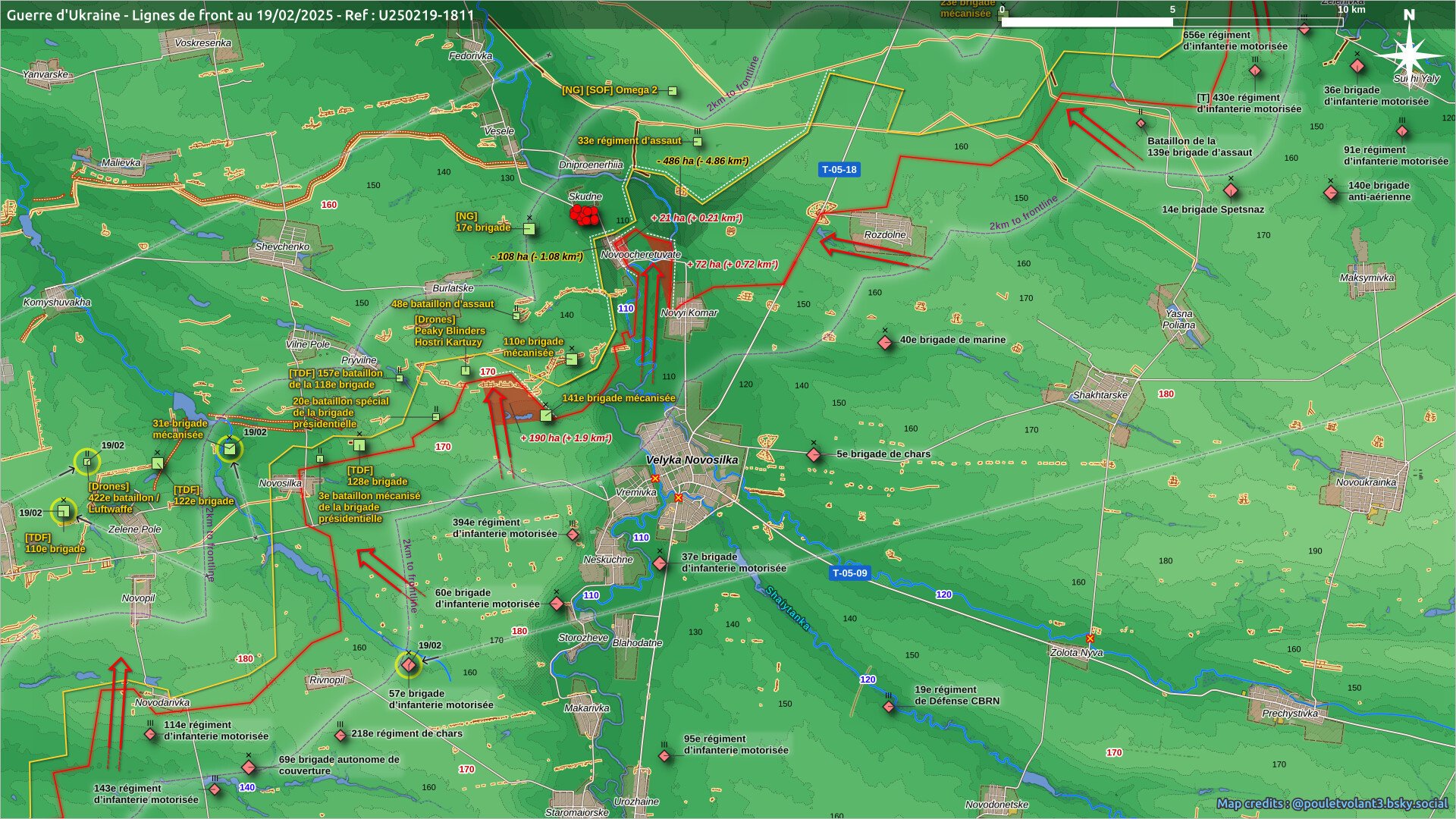Click the Shevchenko village label

pyautogui.click(x=282, y=247)
